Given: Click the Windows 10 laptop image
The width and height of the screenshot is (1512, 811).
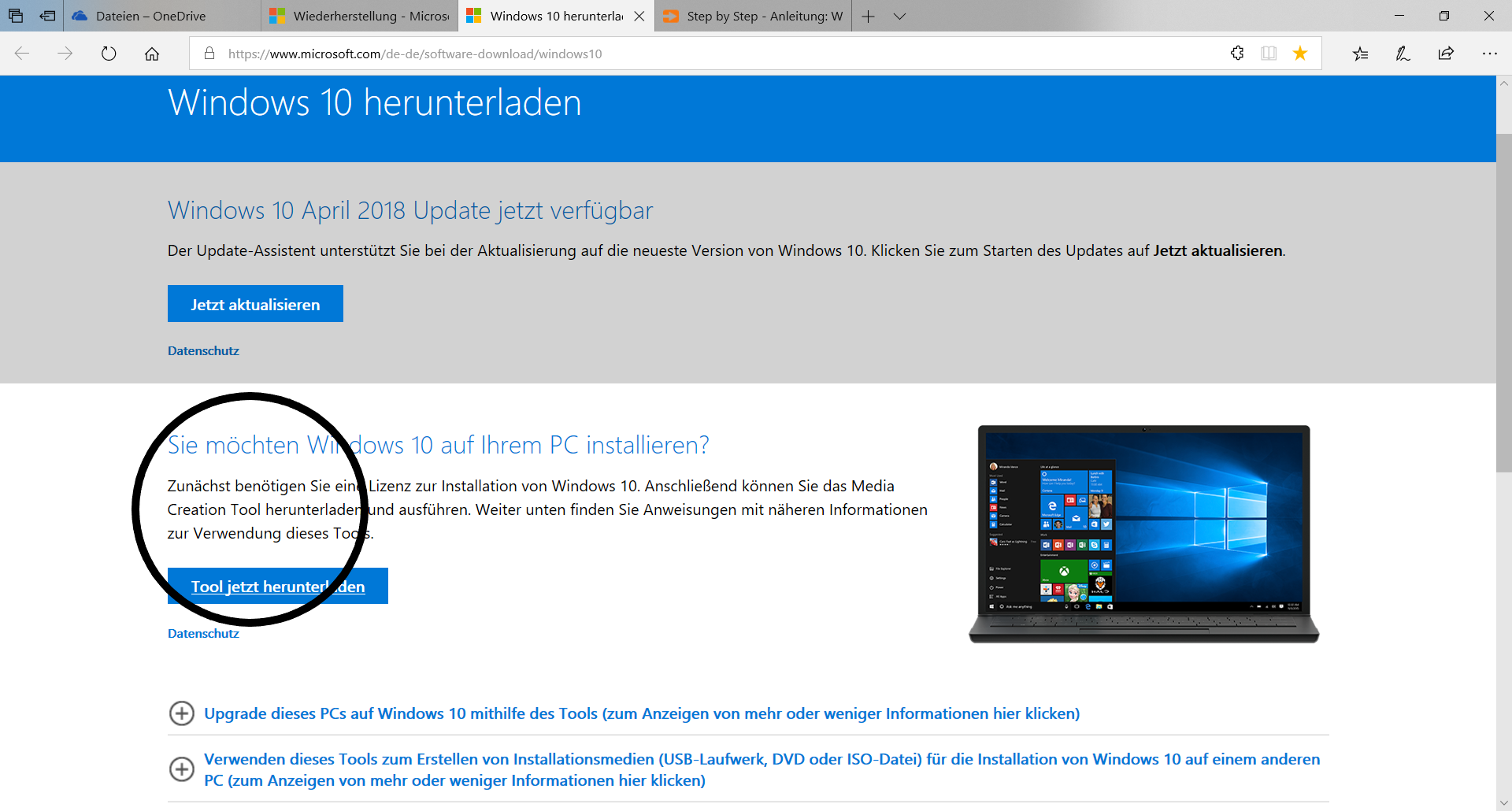Looking at the screenshot, I should [1143, 533].
